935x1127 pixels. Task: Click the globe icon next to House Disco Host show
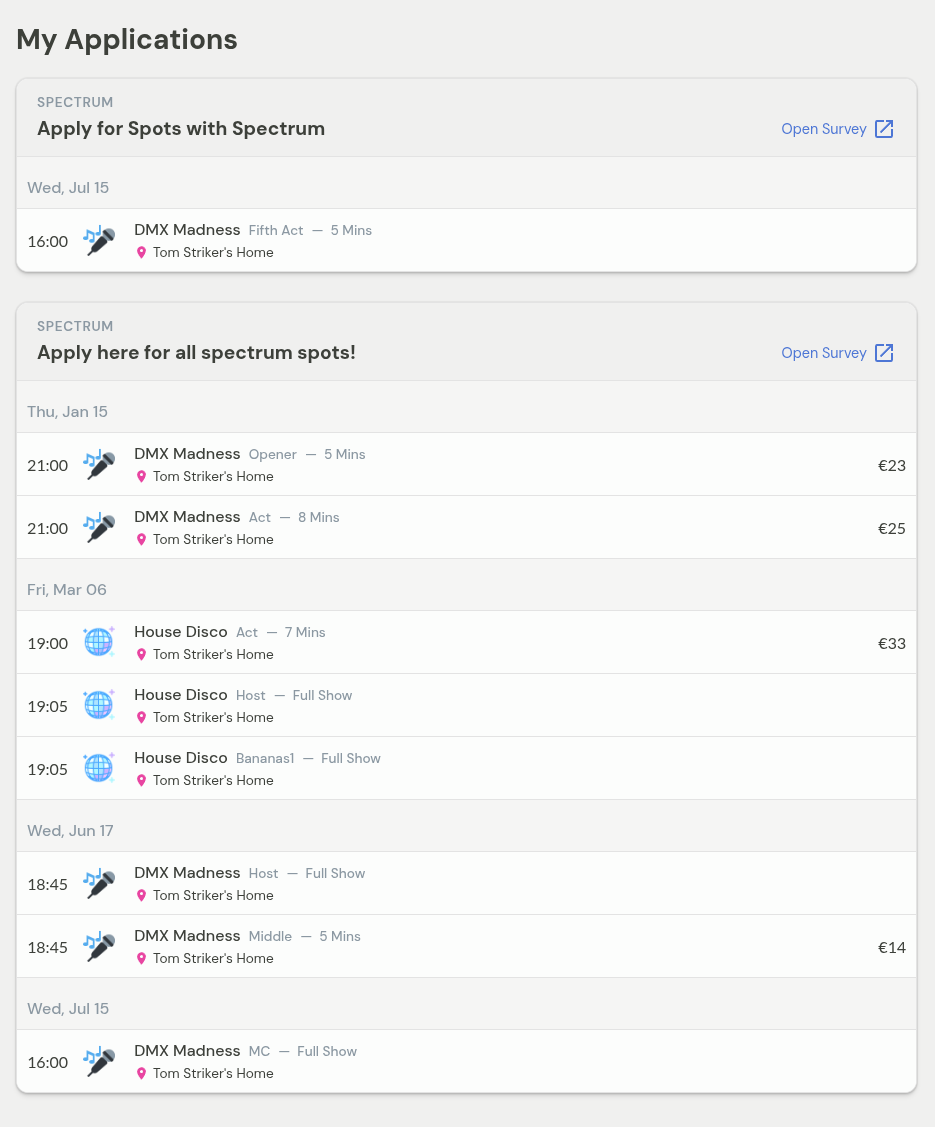pyautogui.click(x=99, y=705)
